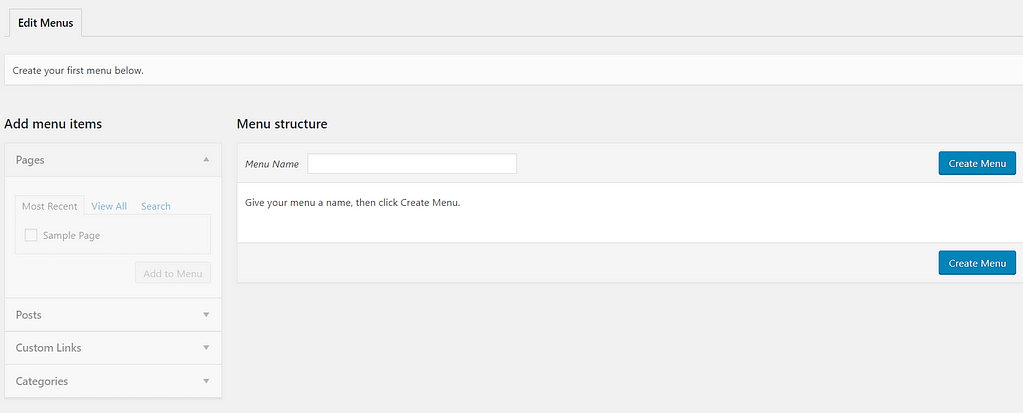
Task: Switch to the View All tab
Action: [109, 206]
